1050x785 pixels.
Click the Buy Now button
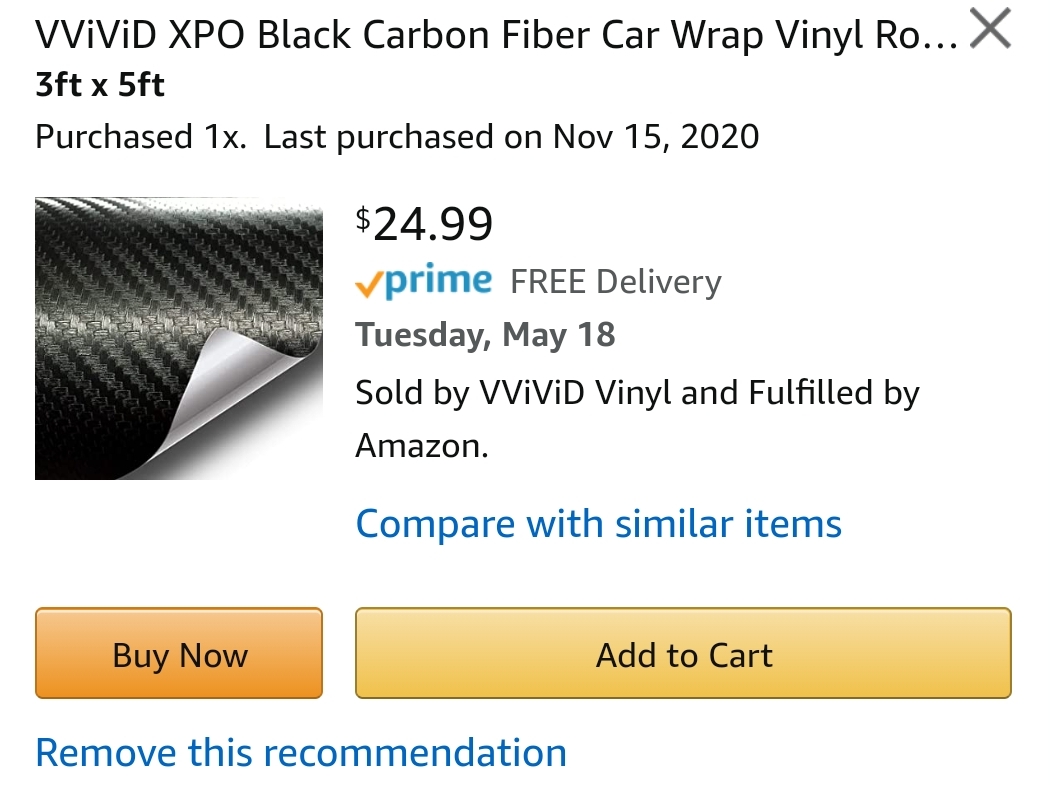179,653
